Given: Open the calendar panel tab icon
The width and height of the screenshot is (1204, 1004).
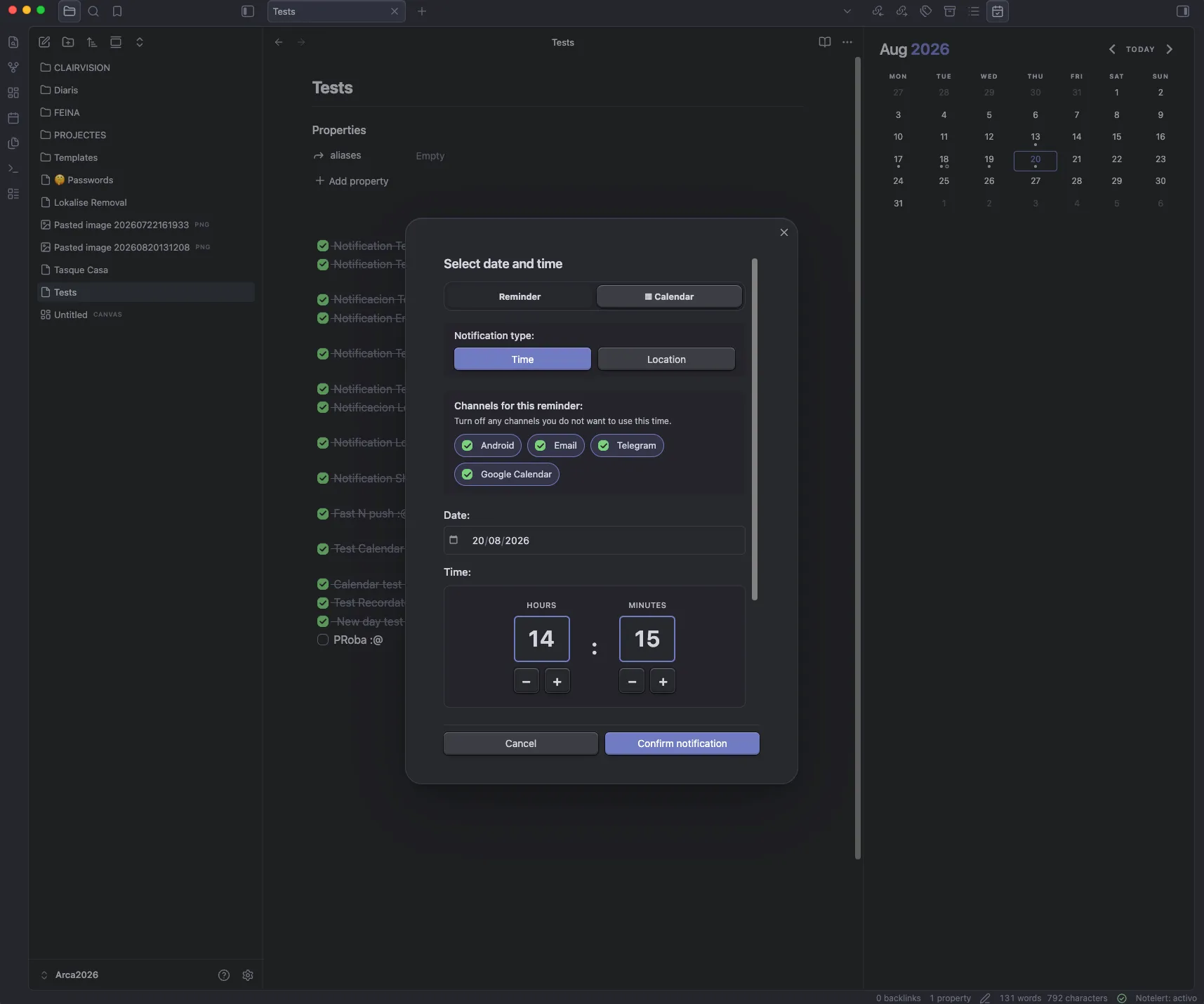Looking at the screenshot, I should click(998, 11).
